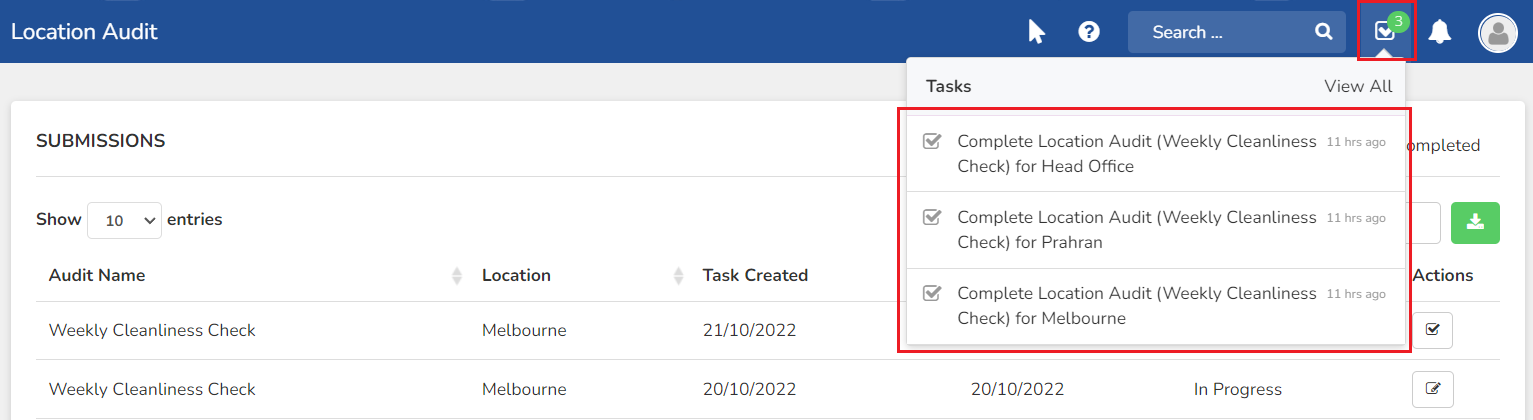Open the help question mark icon

pyautogui.click(x=1089, y=32)
